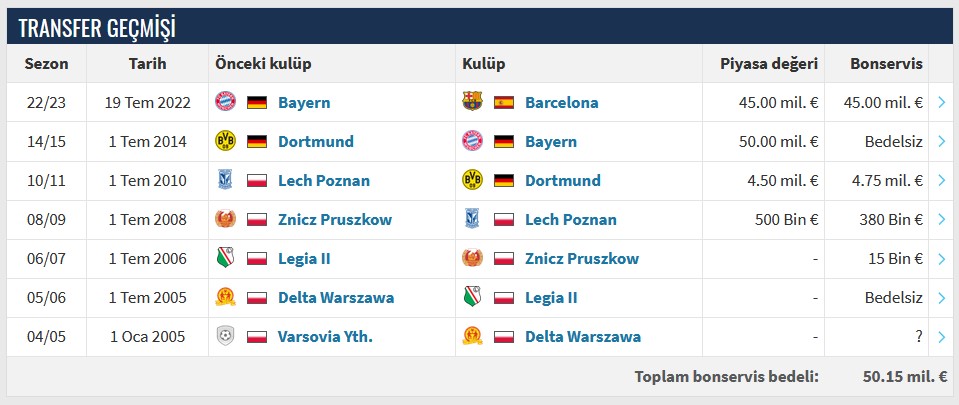This screenshot has width=959, height=405.
Task: Click the Barcelona club crest icon
Action: [x=472, y=102]
